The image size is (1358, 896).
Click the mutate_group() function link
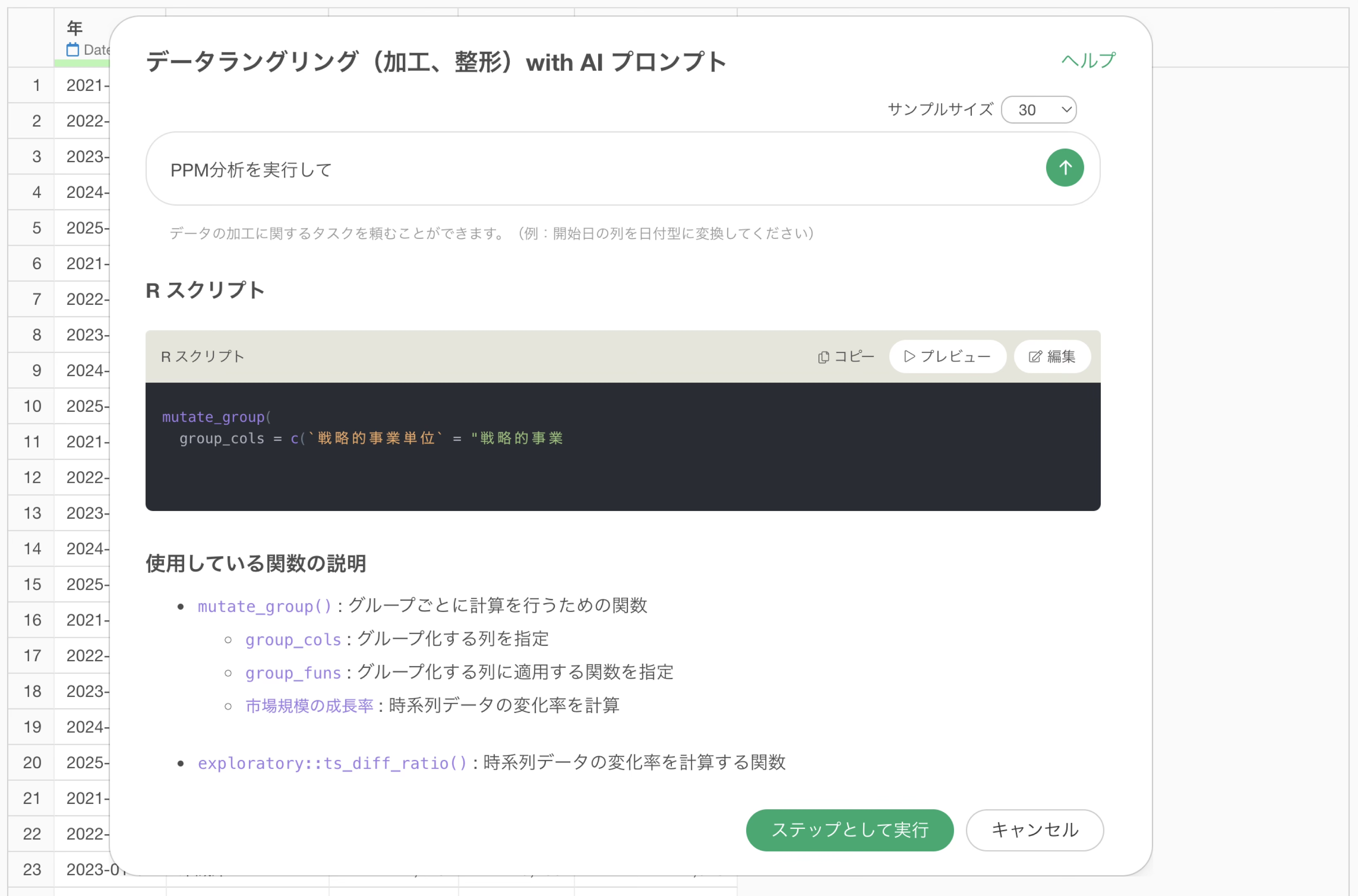point(265,606)
